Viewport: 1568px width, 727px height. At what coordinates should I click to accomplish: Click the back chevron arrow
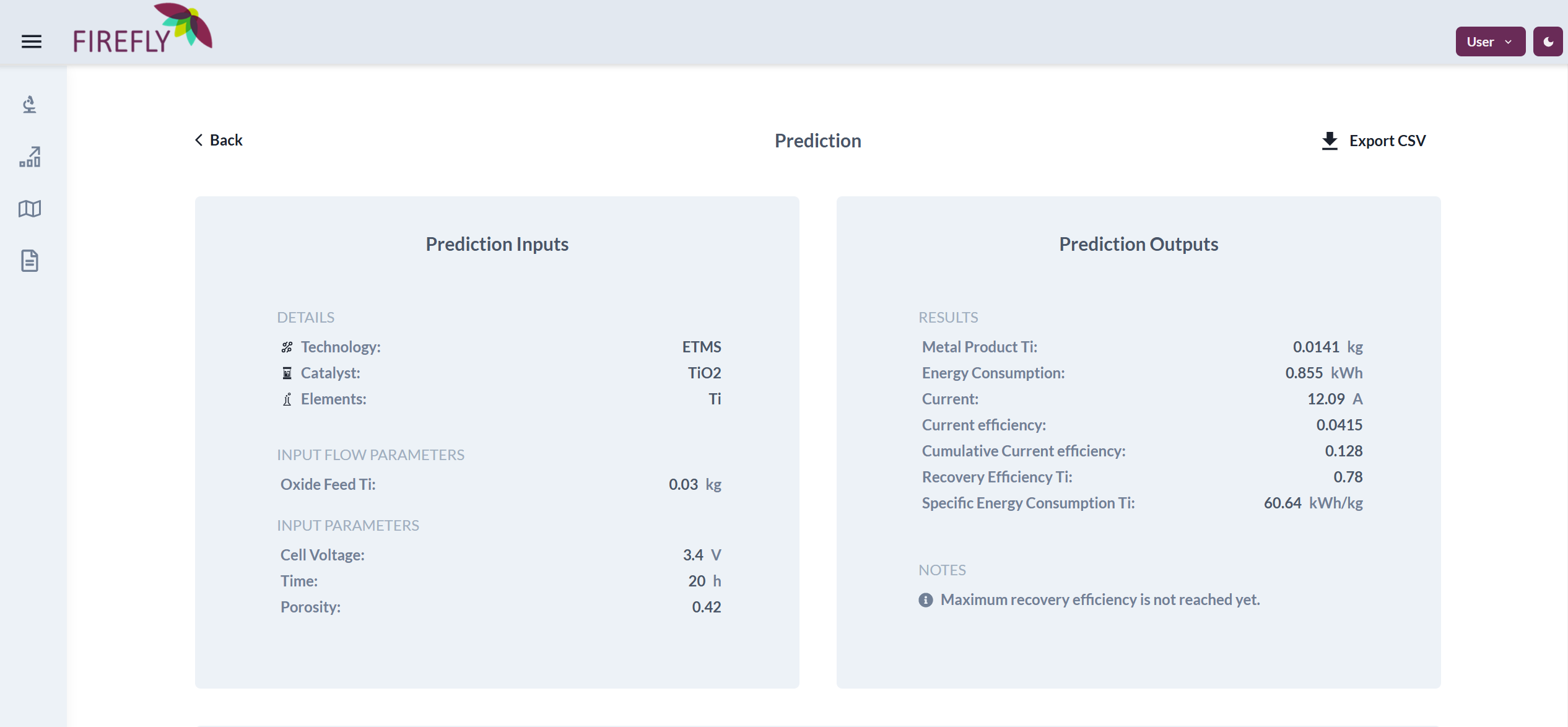tap(199, 140)
